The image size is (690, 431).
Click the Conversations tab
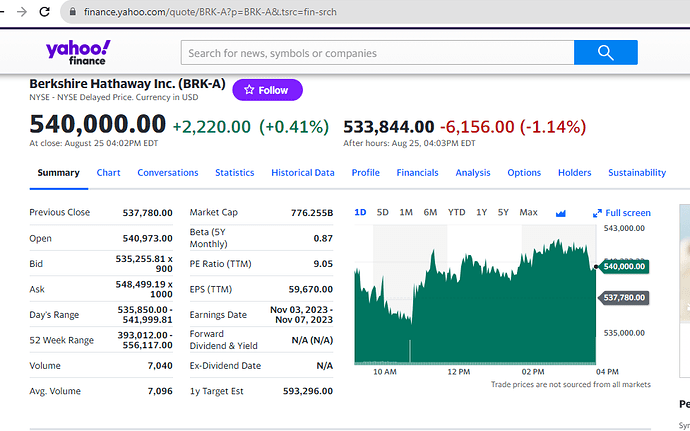click(x=167, y=173)
